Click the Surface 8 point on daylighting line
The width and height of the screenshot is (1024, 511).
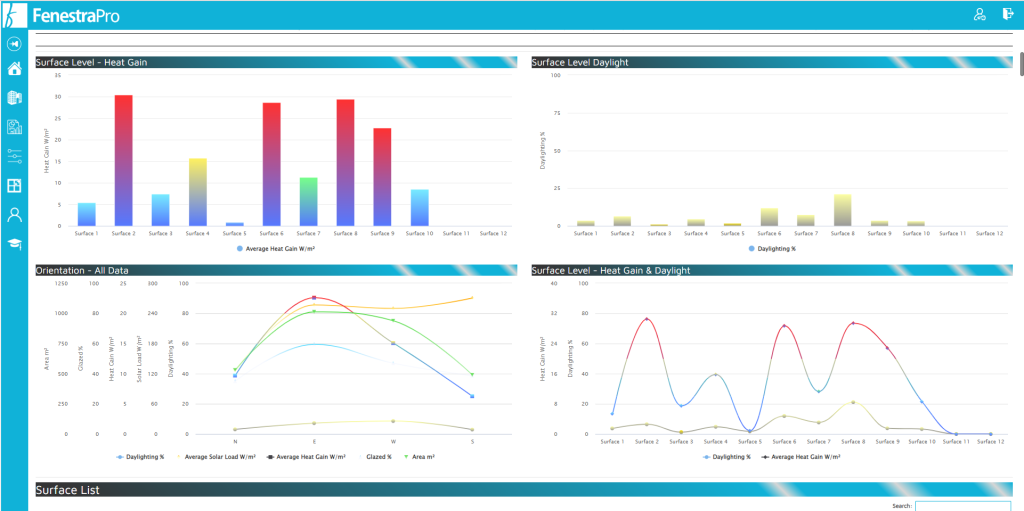coord(853,403)
